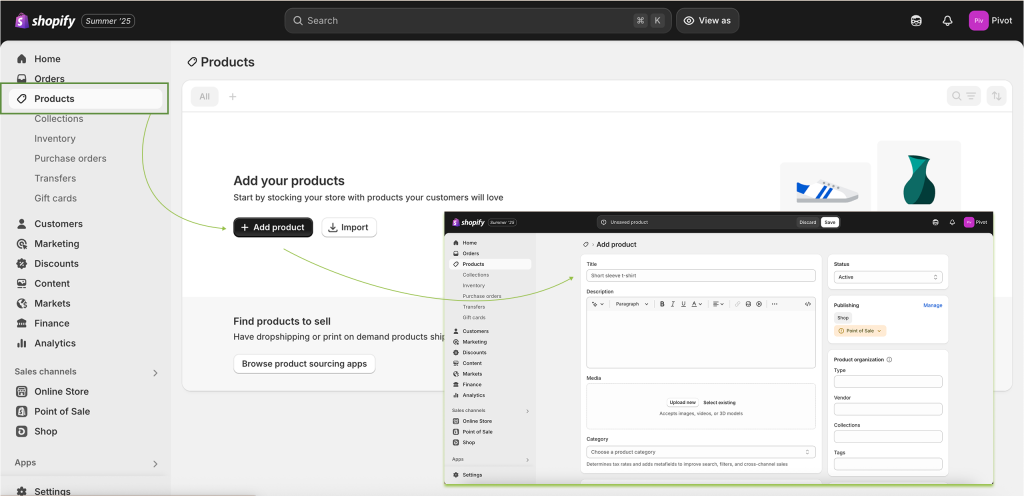Open the Paragraph style dropdown
This screenshot has height=496, width=1024.
point(632,304)
